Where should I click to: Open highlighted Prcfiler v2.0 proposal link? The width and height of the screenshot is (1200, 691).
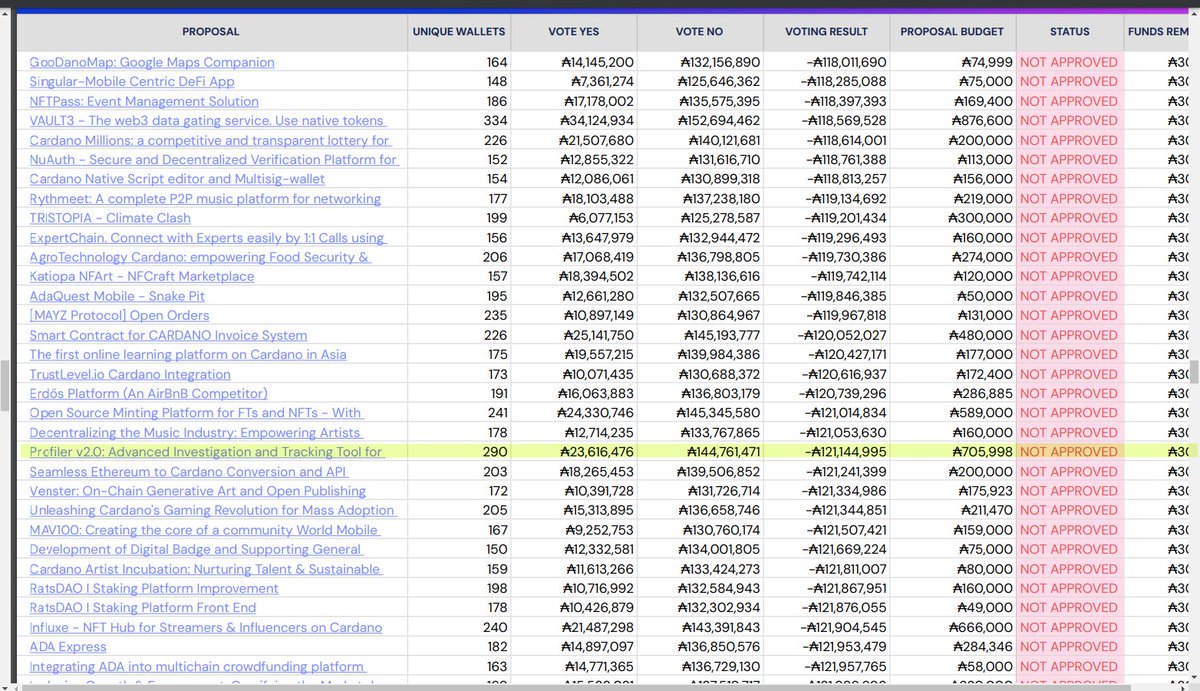207,452
